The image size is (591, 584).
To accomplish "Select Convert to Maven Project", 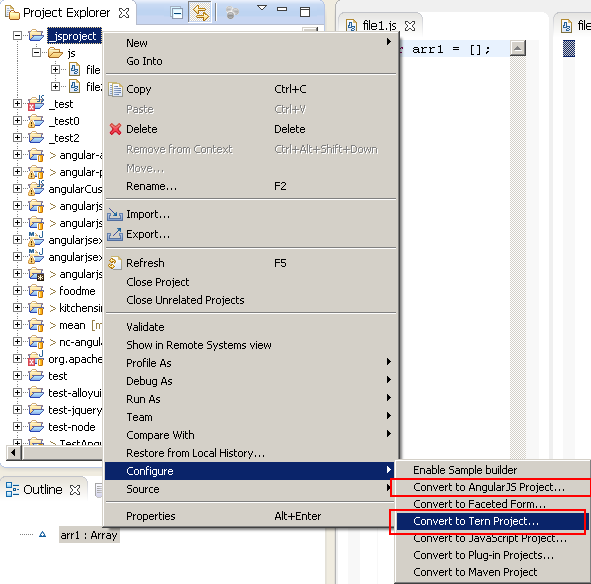I will click(x=492, y=572).
